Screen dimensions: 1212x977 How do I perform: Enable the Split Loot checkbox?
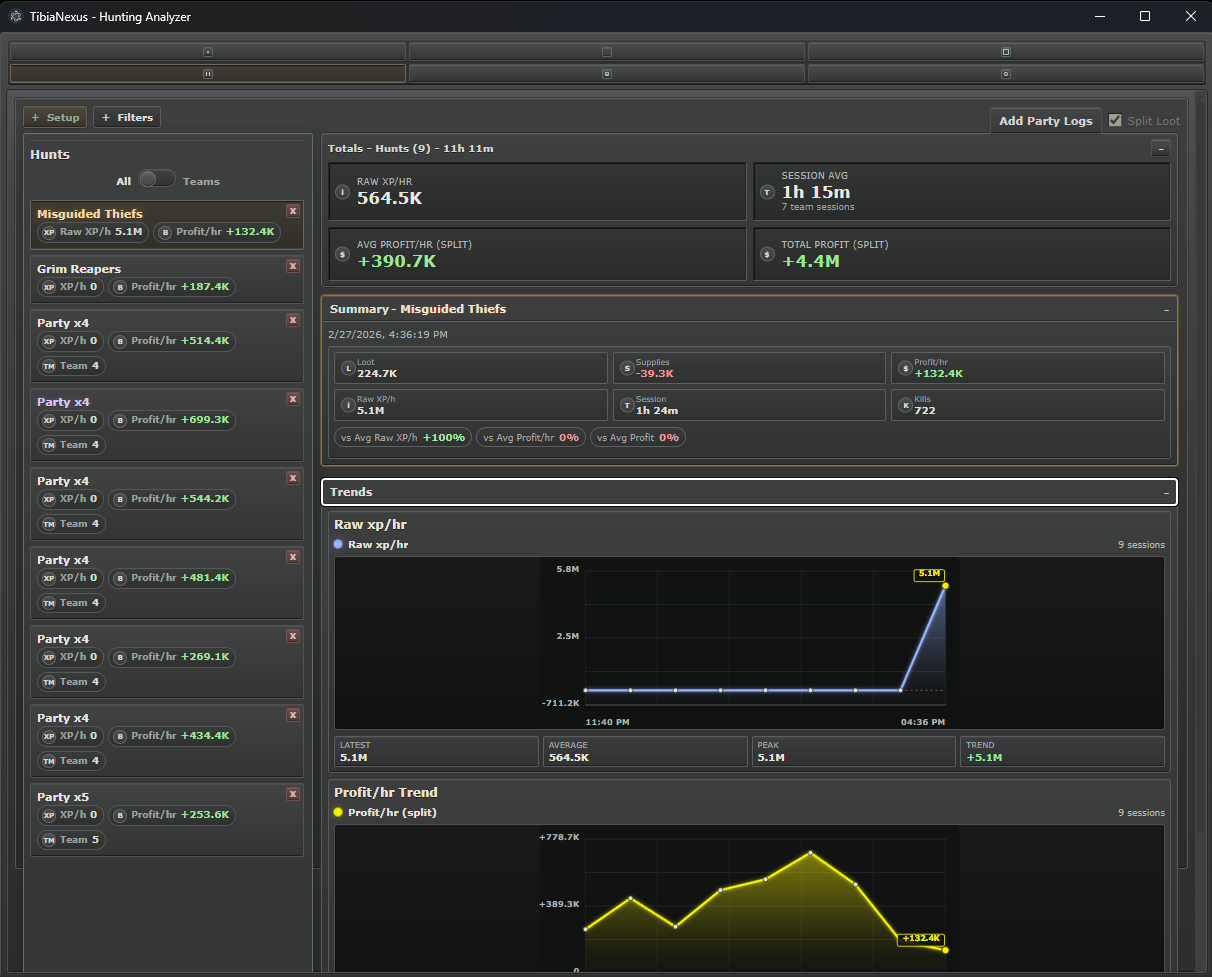(x=1115, y=120)
